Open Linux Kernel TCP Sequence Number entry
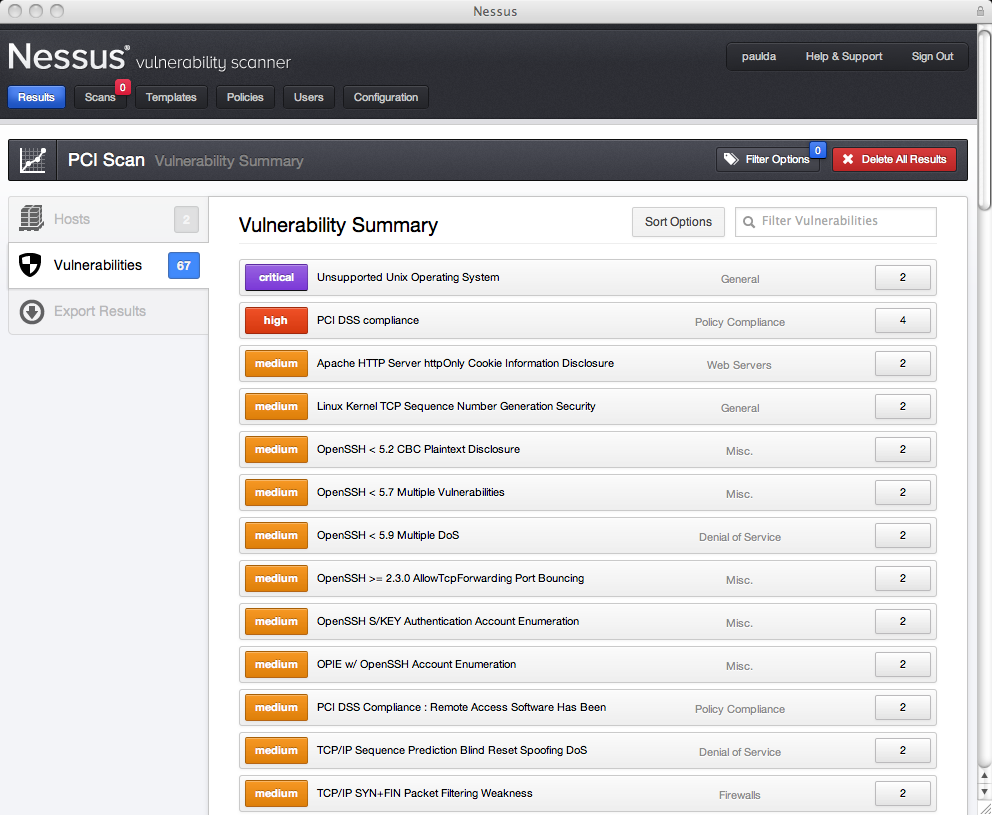Viewport: 992px width, 815px height. (x=588, y=406)
